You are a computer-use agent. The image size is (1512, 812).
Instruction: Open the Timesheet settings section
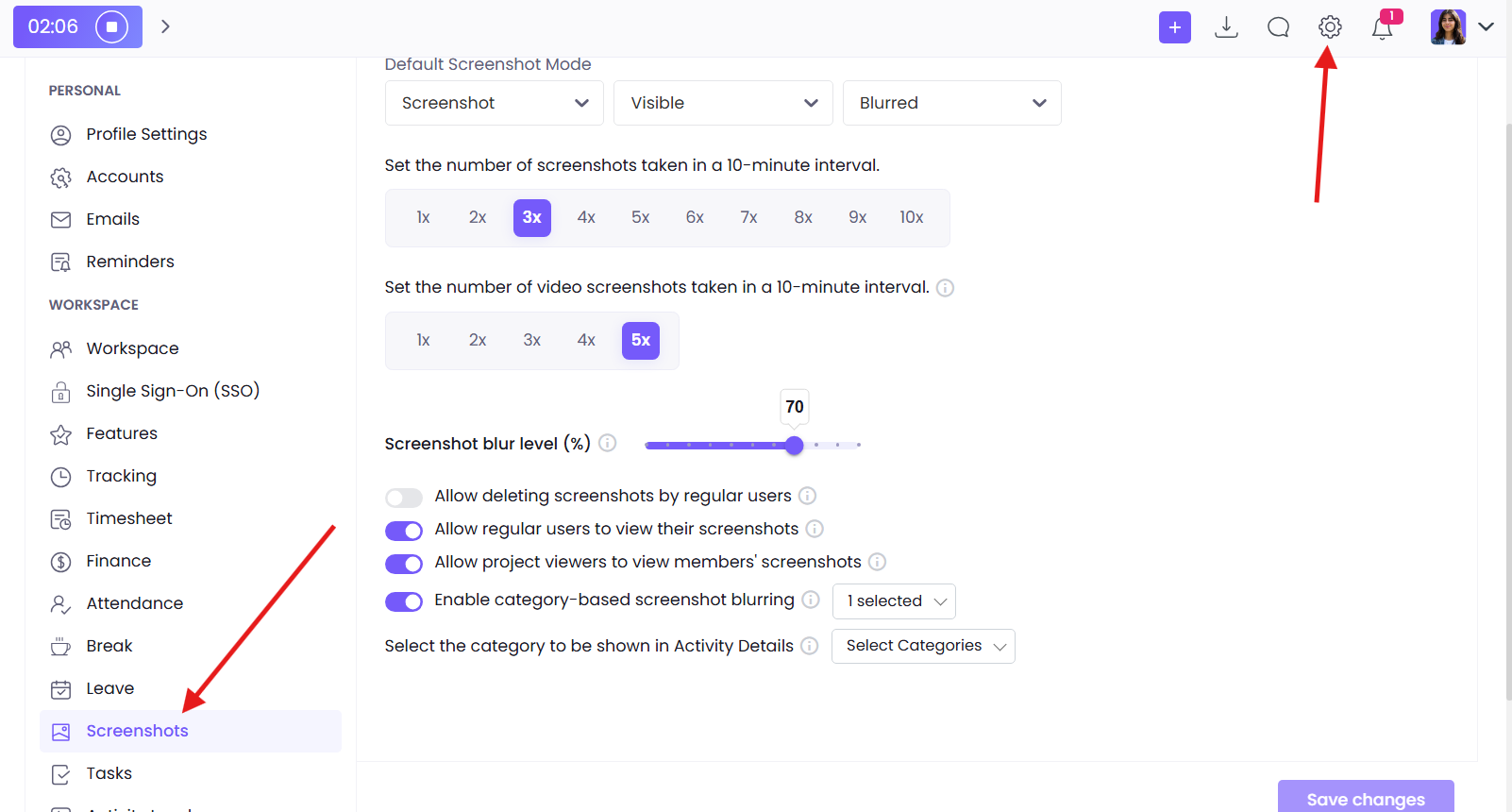(129, 518)
